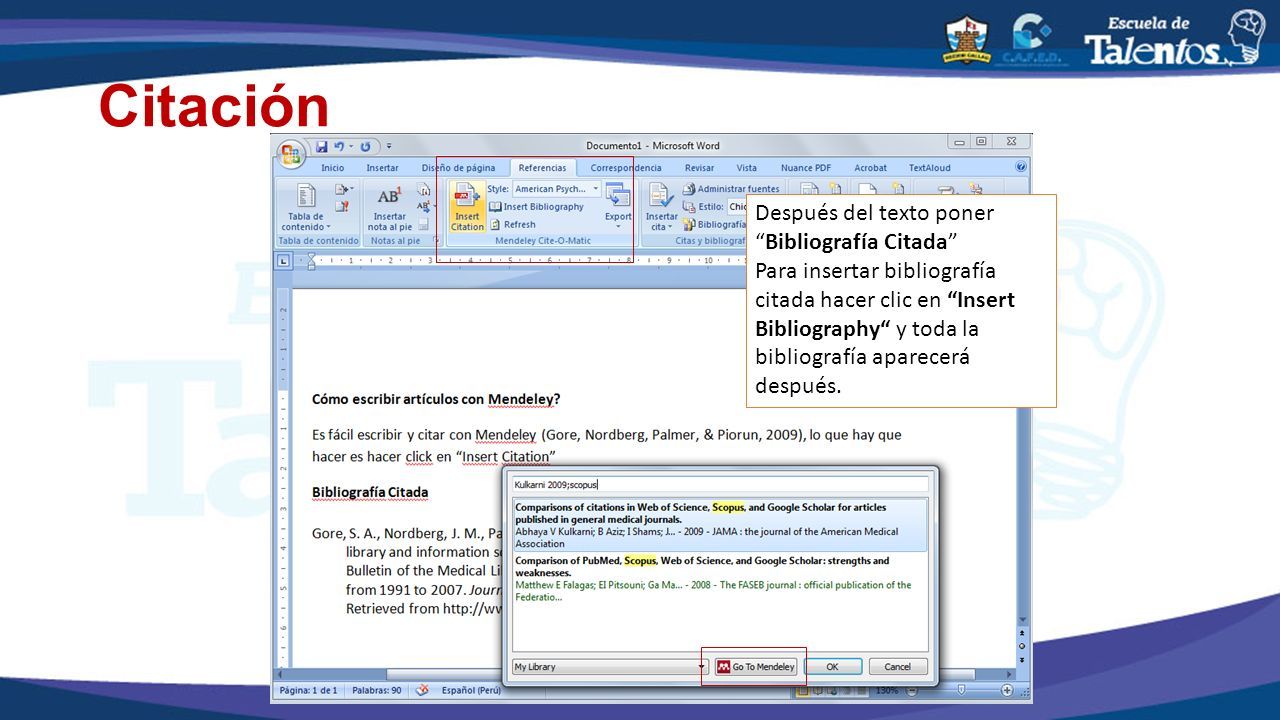Switch to the Acrobat tab
The width and height of the screenshot is (1280, 720).
pyautogui.click(x=870, y=168)
